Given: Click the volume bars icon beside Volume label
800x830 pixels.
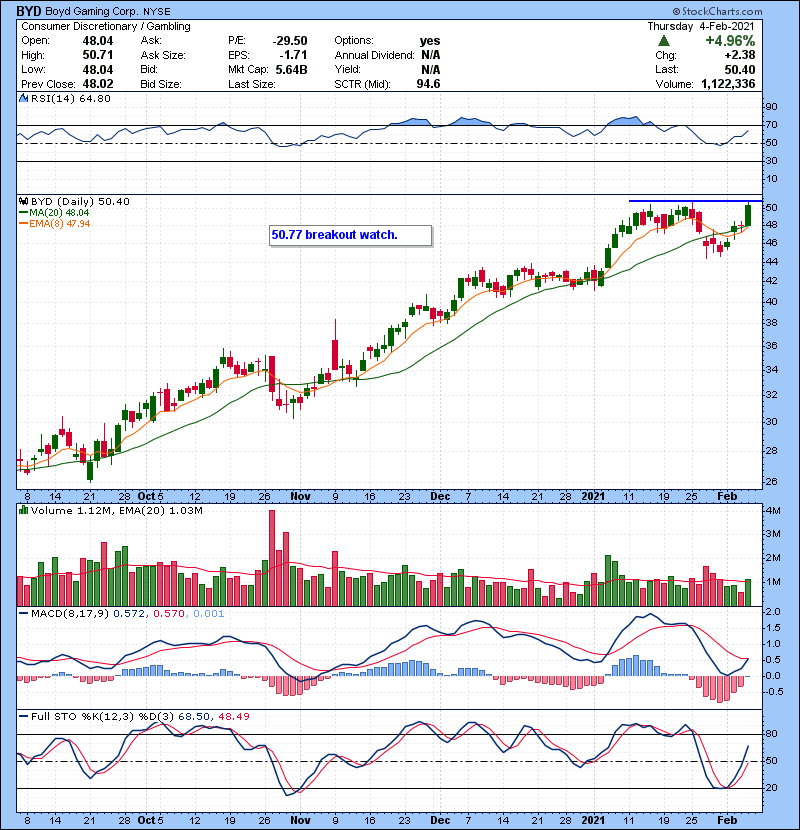Looking at the screenshot, I should (23, 511).
